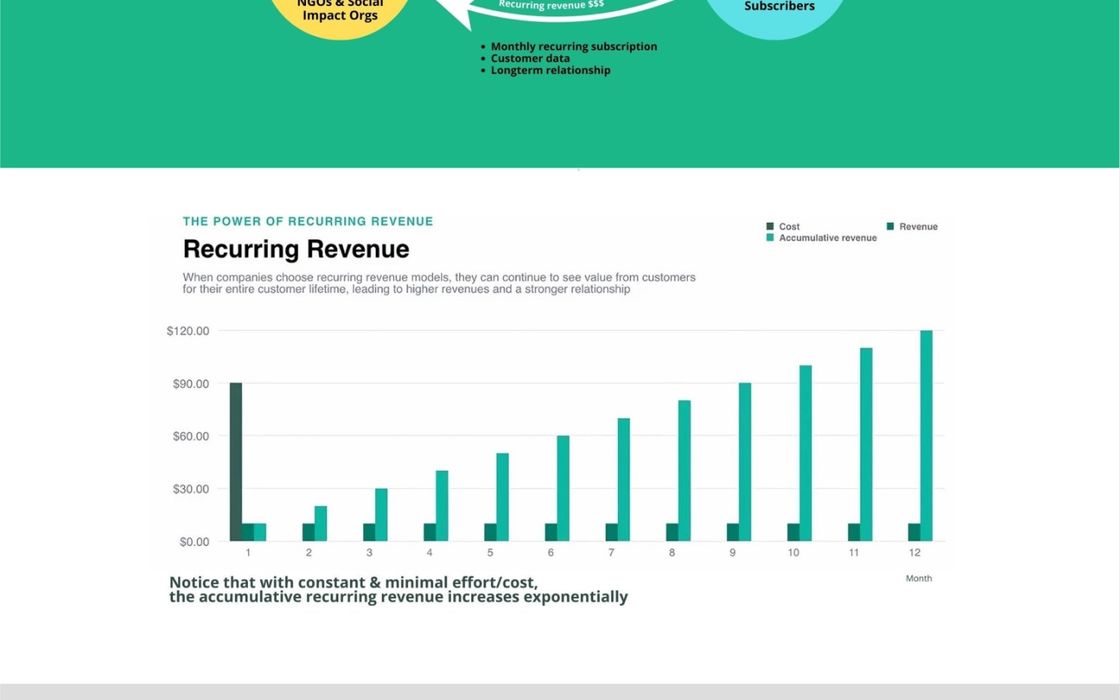Click the "Longterm relationship" bullet
1120x700 pixels.
pyautogui.click(x=551, y=70)
